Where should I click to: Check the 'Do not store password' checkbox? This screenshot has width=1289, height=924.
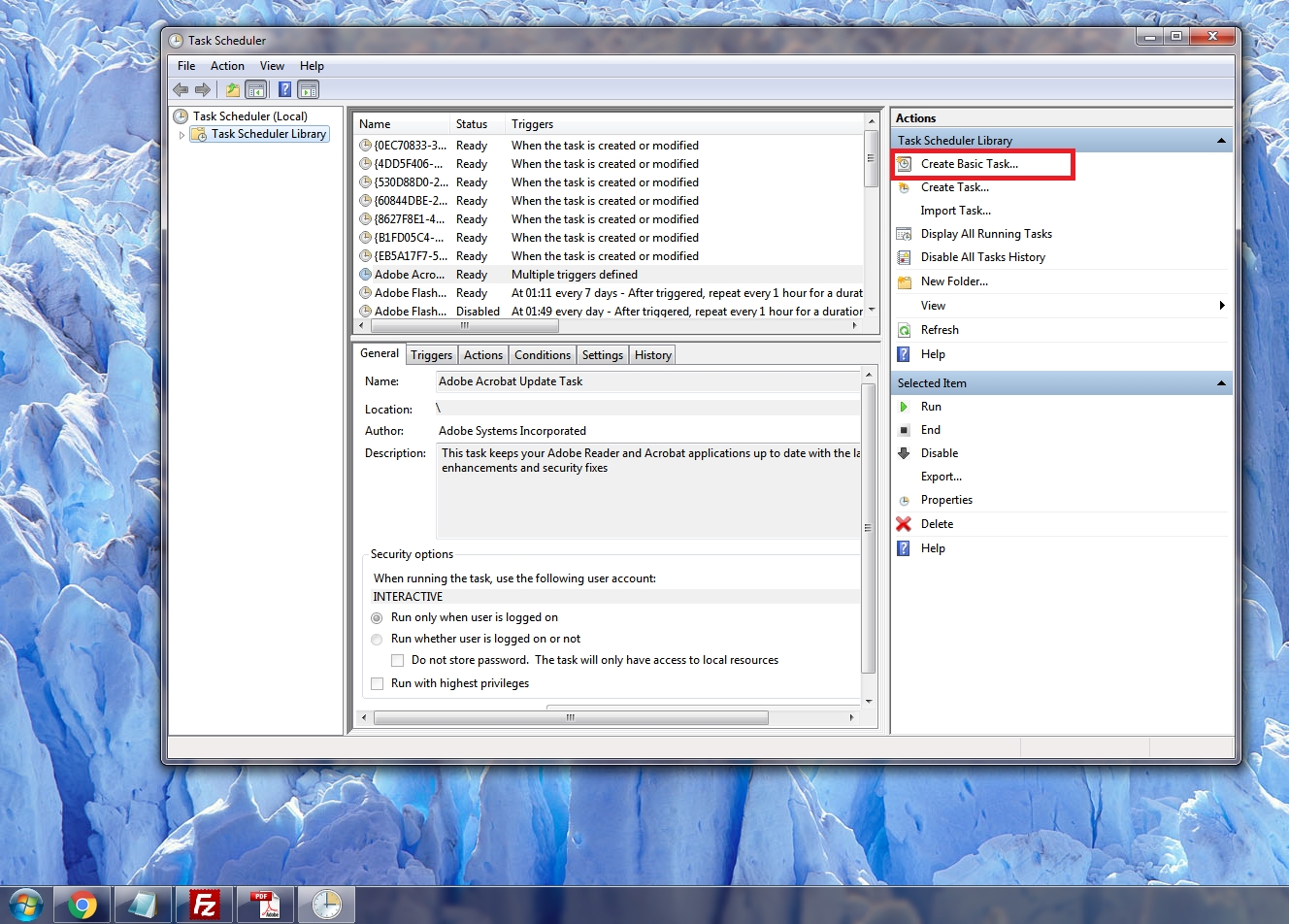coord(397,661)
